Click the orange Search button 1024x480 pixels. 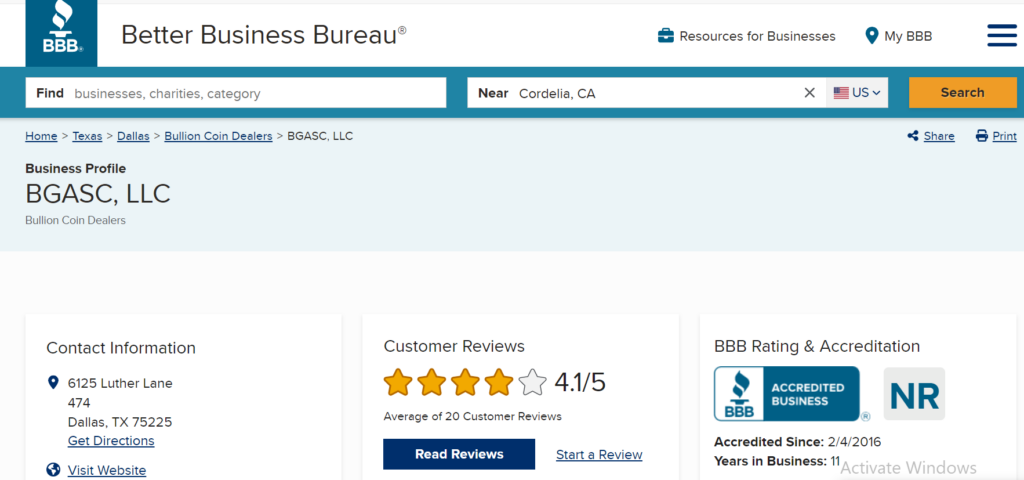[x=963, y=93]
